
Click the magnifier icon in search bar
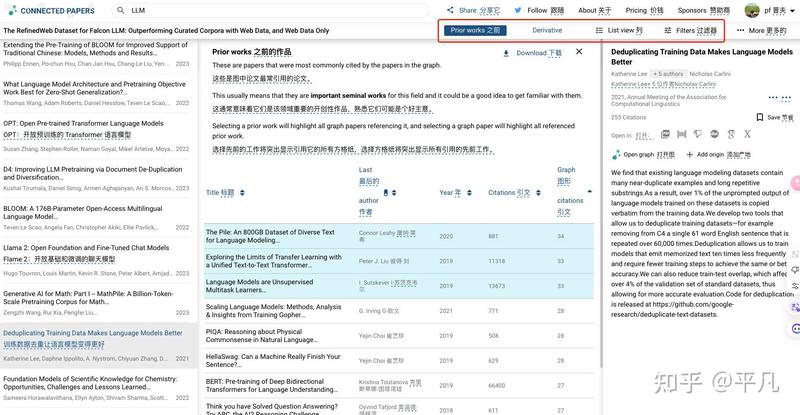click(120, 10)
